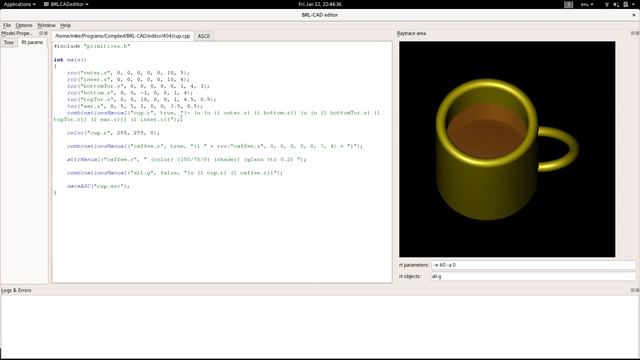
Task: Switch to the Tree tab
Action: 9,42
